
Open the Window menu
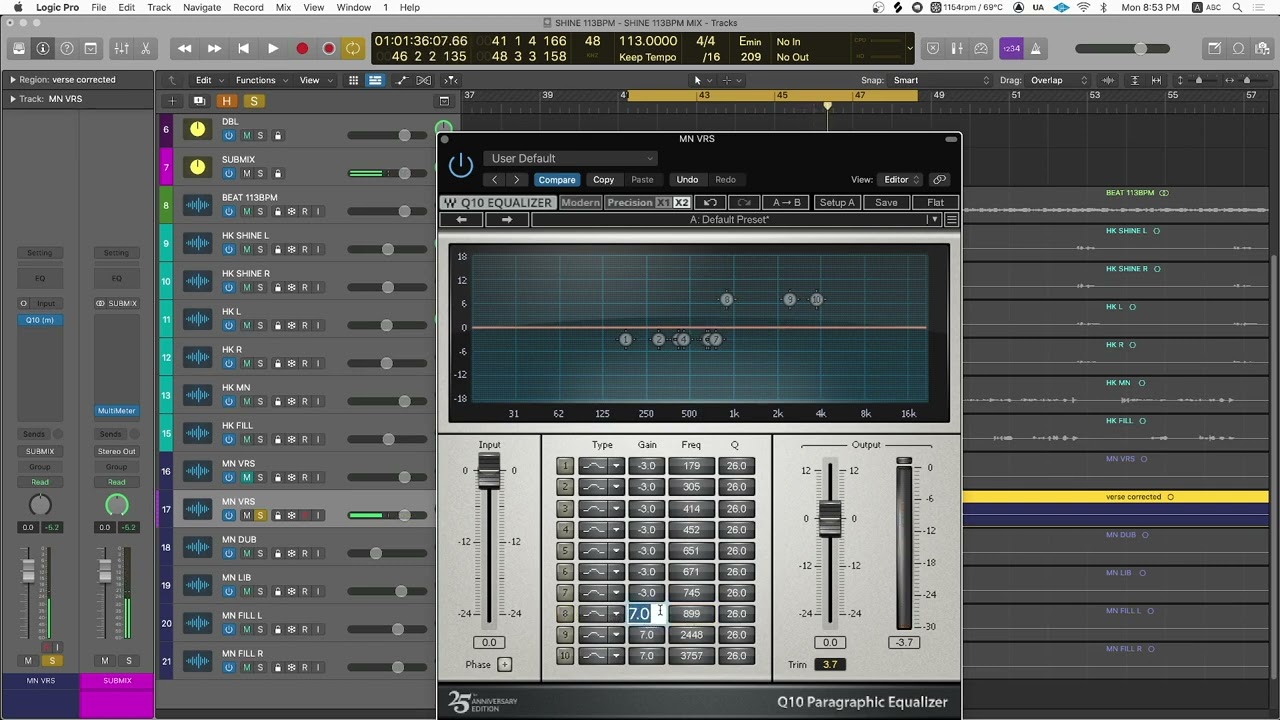click(354, 7)
